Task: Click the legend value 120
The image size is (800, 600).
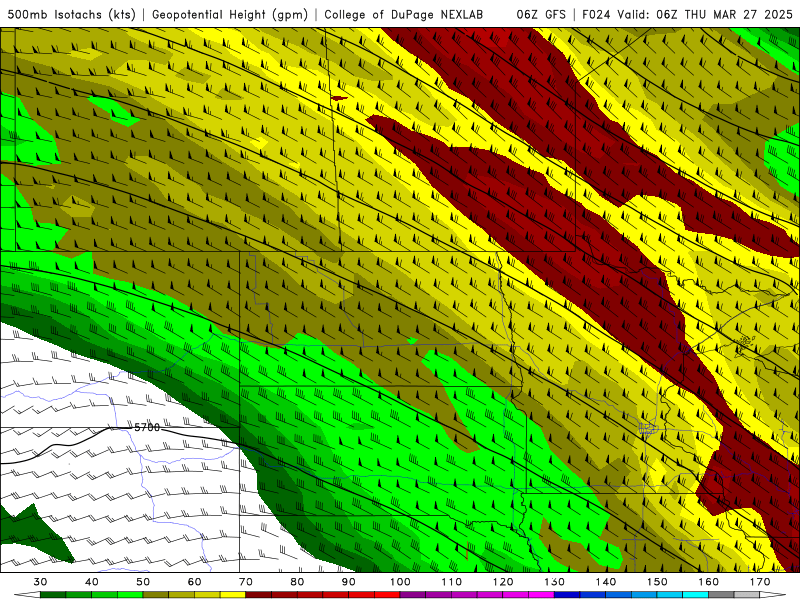Action: click(503, 582)
